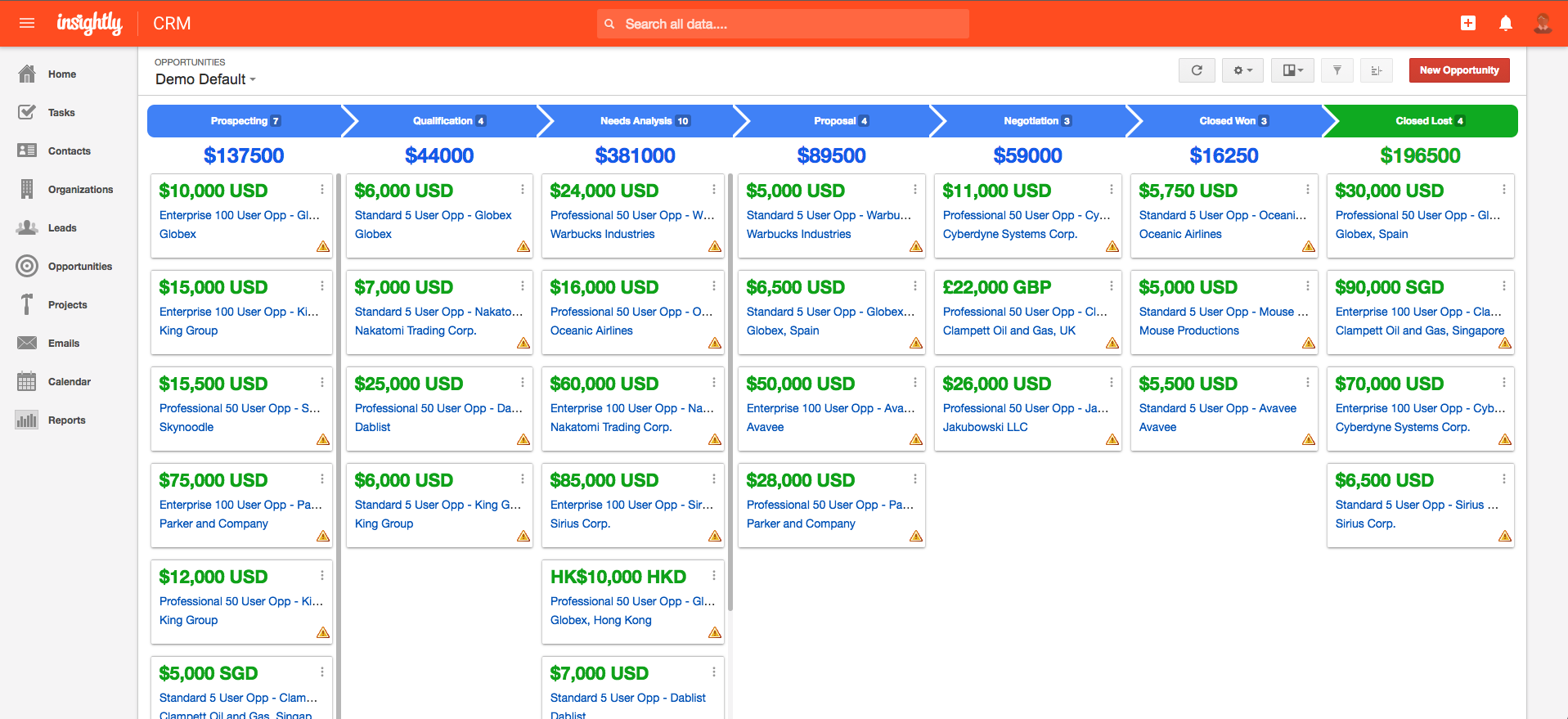Viewport: 1568px width, 719px height.
Task: Open the gear settings dropdown
Action: click(1242, 70)
